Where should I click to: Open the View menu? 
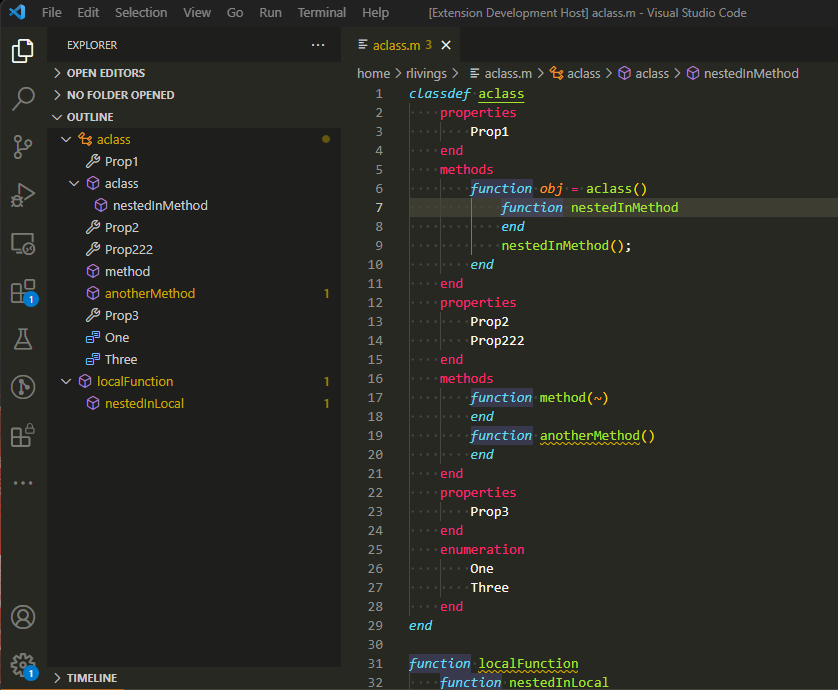point(197,12)
